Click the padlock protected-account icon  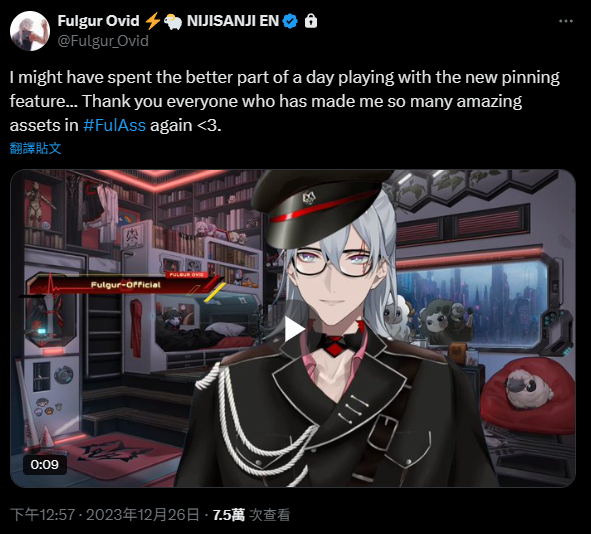point(311,21)
